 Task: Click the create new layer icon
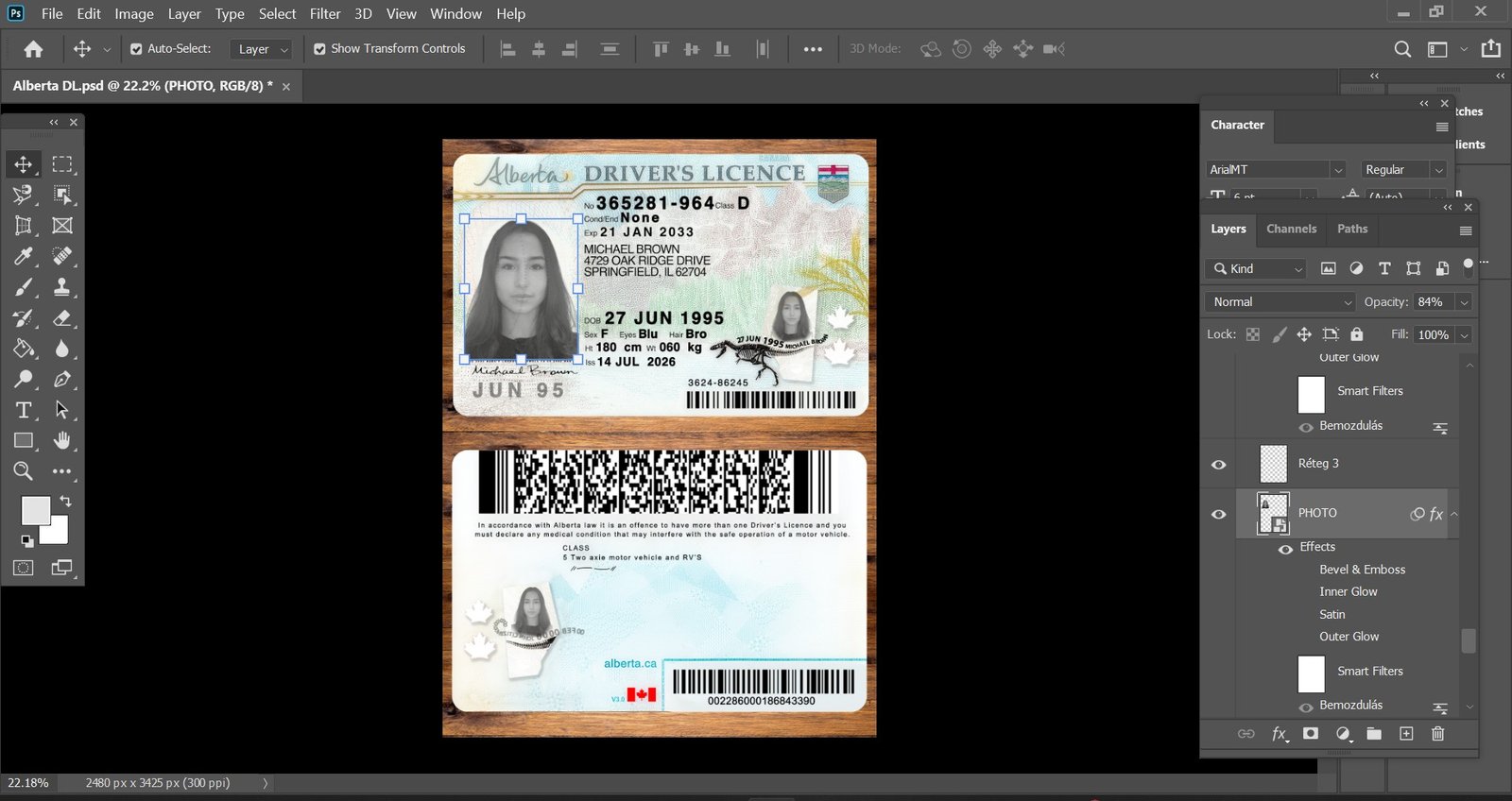pos(1406,734)
